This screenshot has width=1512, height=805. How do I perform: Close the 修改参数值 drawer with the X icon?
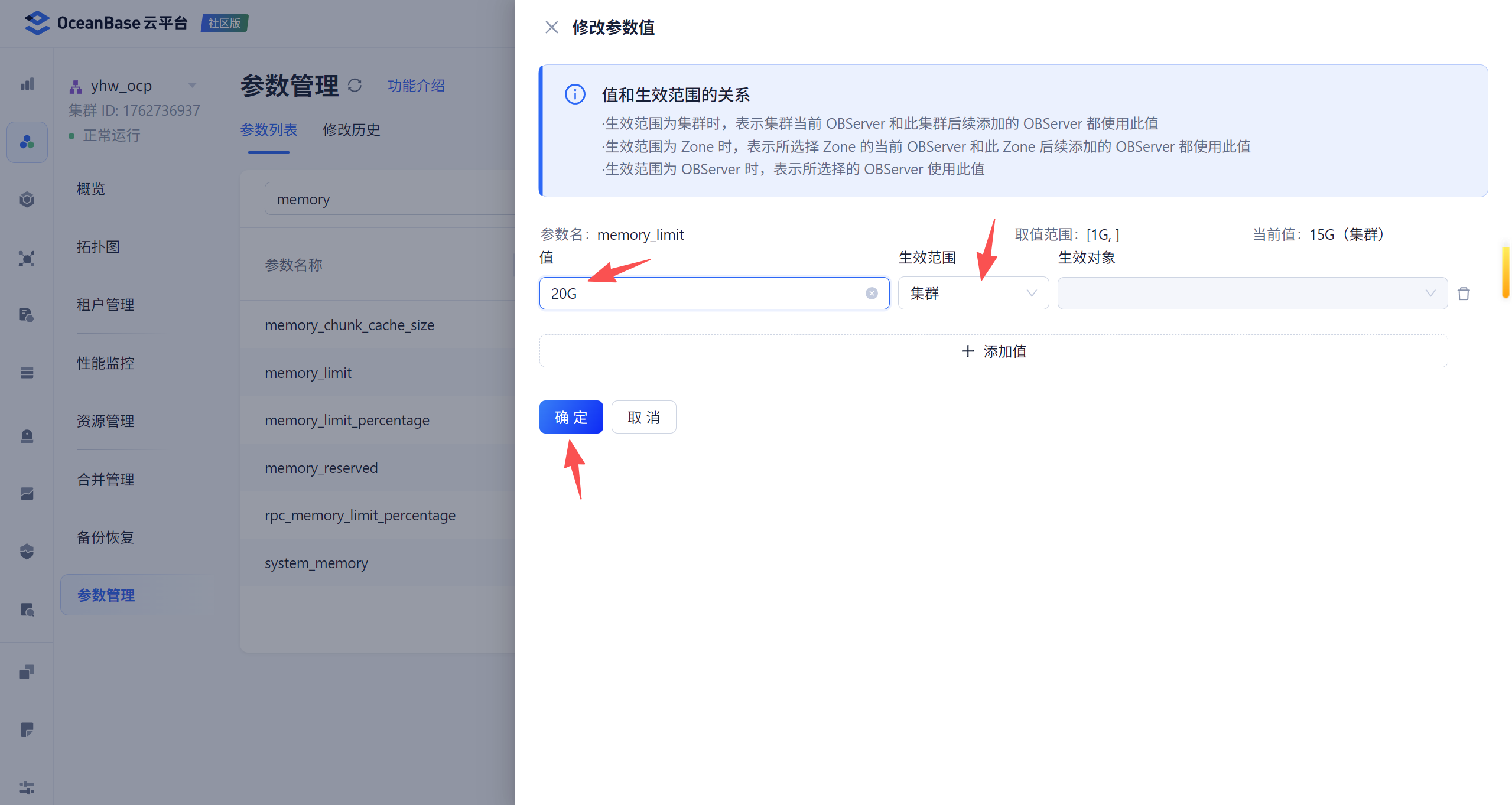551,27
